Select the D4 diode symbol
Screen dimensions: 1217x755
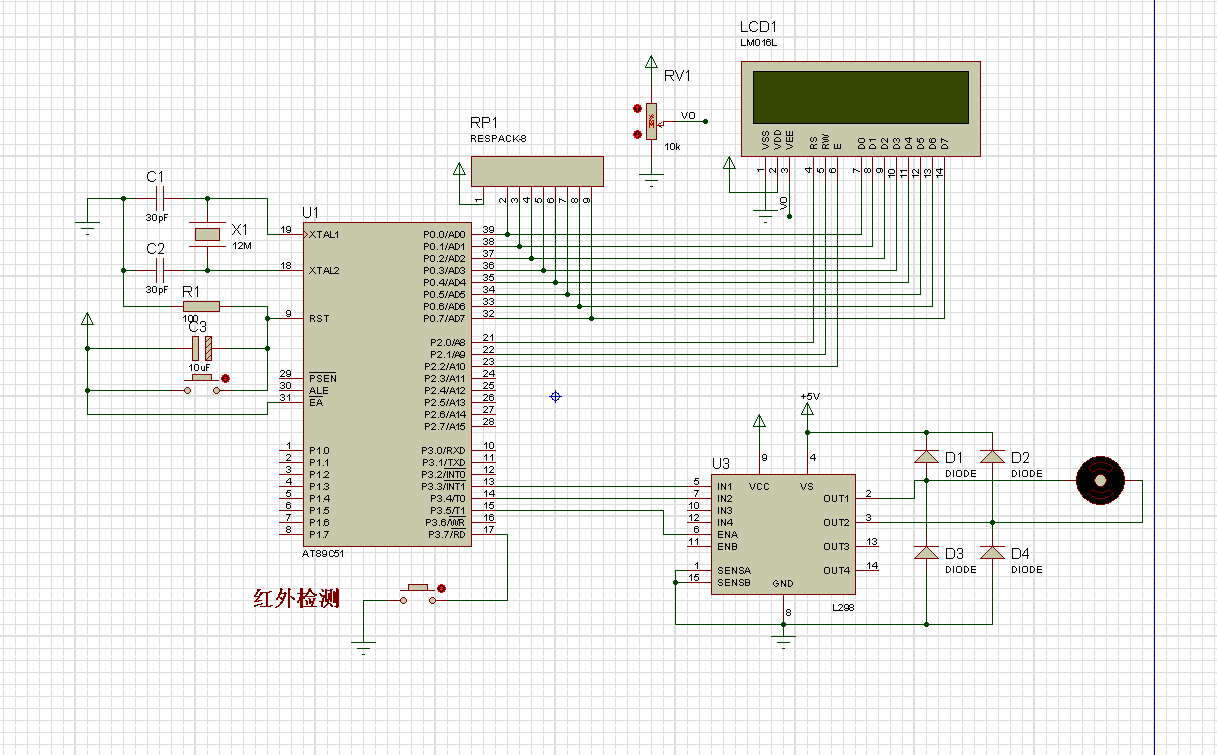click(992, 552)
